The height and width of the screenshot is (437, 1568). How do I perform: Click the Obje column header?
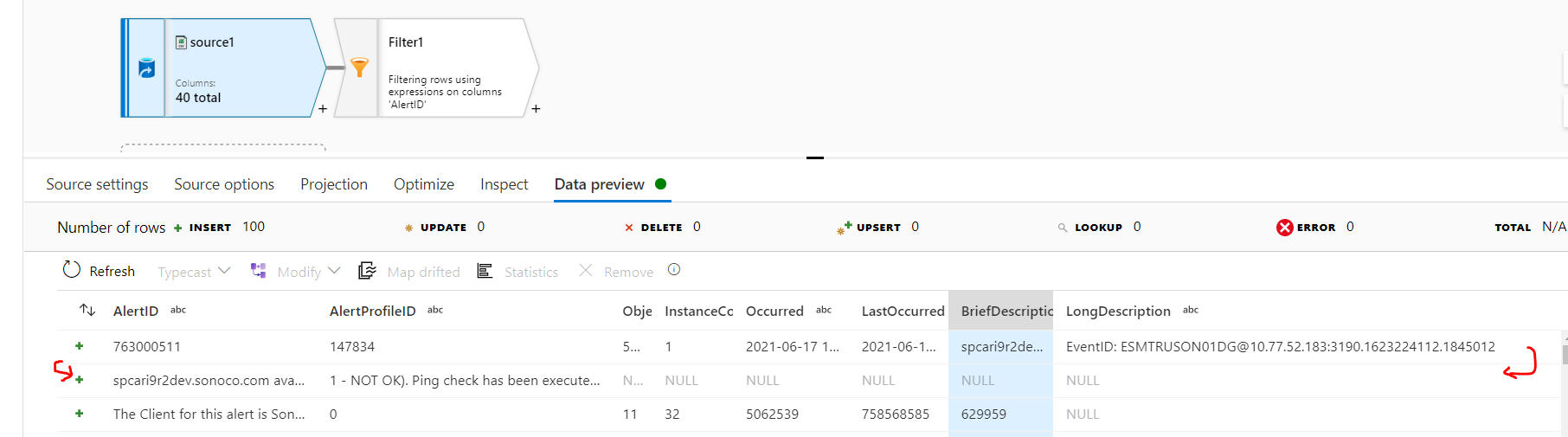point(637,311)
